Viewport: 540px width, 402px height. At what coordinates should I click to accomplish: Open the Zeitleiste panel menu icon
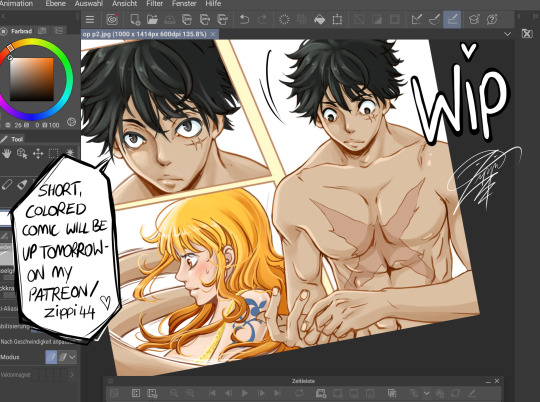point(110,381)
